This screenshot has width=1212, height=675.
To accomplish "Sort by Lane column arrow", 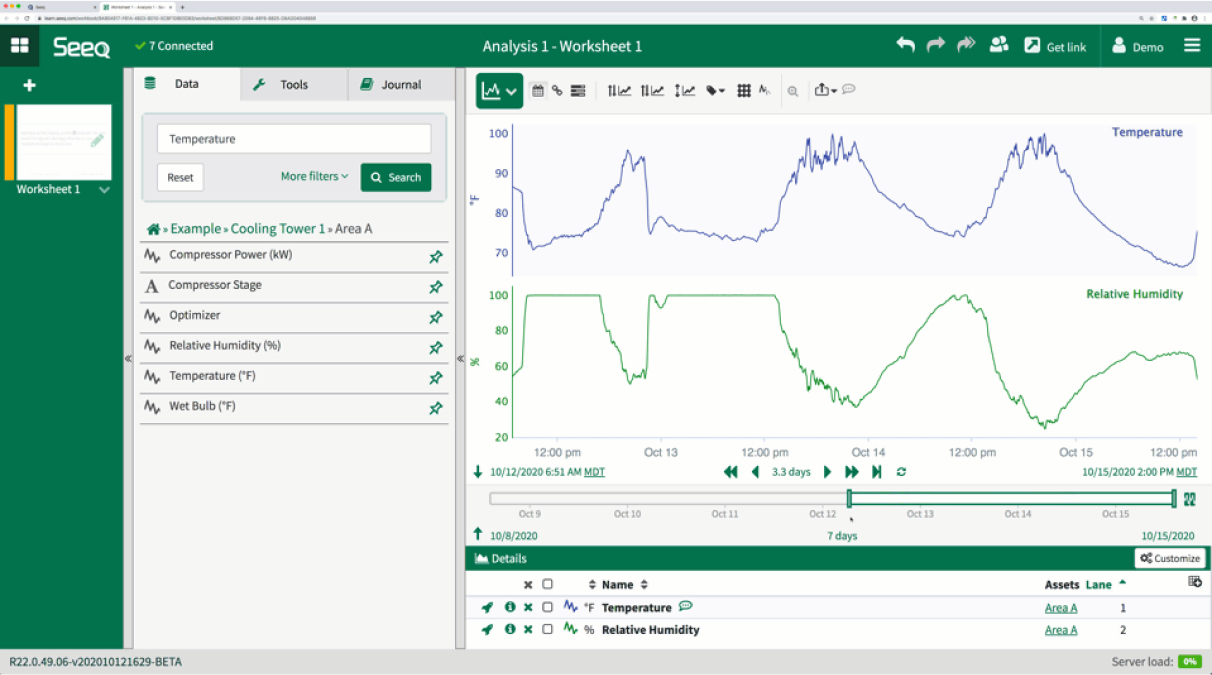I will pos(1122,583).
